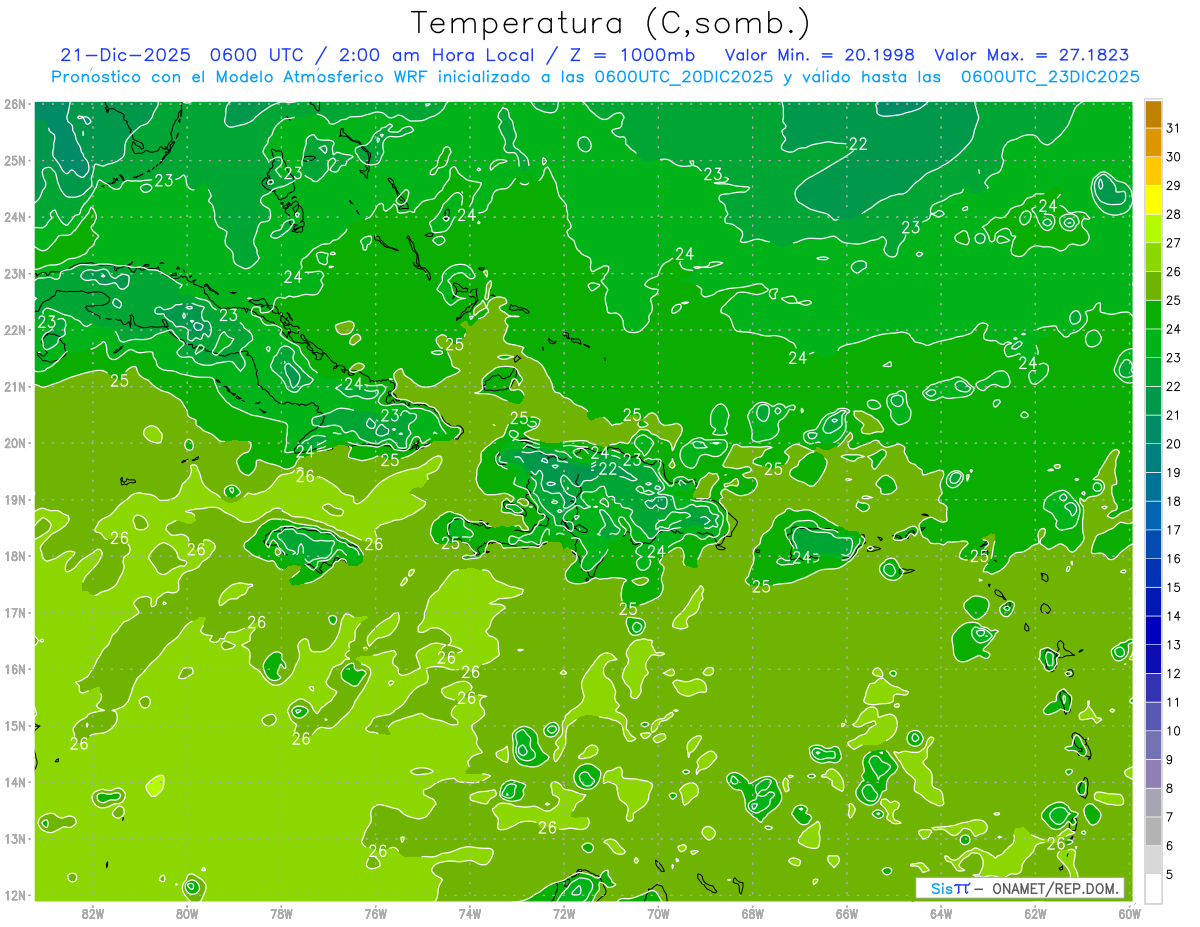This screenshot has height=927, width=1200.
Task: Click the latitude axis label "15N"
Action: click(15, 725)
